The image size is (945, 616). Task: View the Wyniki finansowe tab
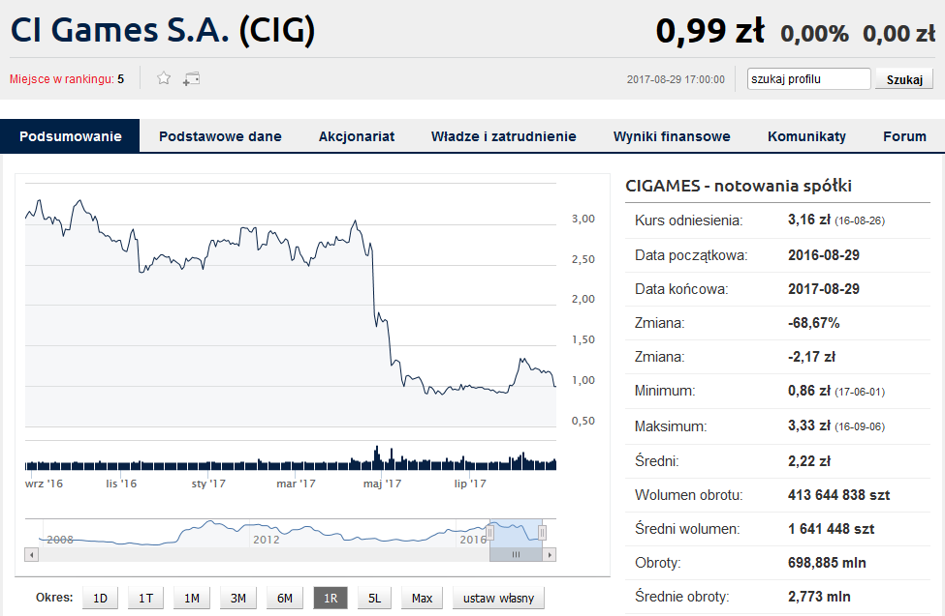click(x=671, y=136)
